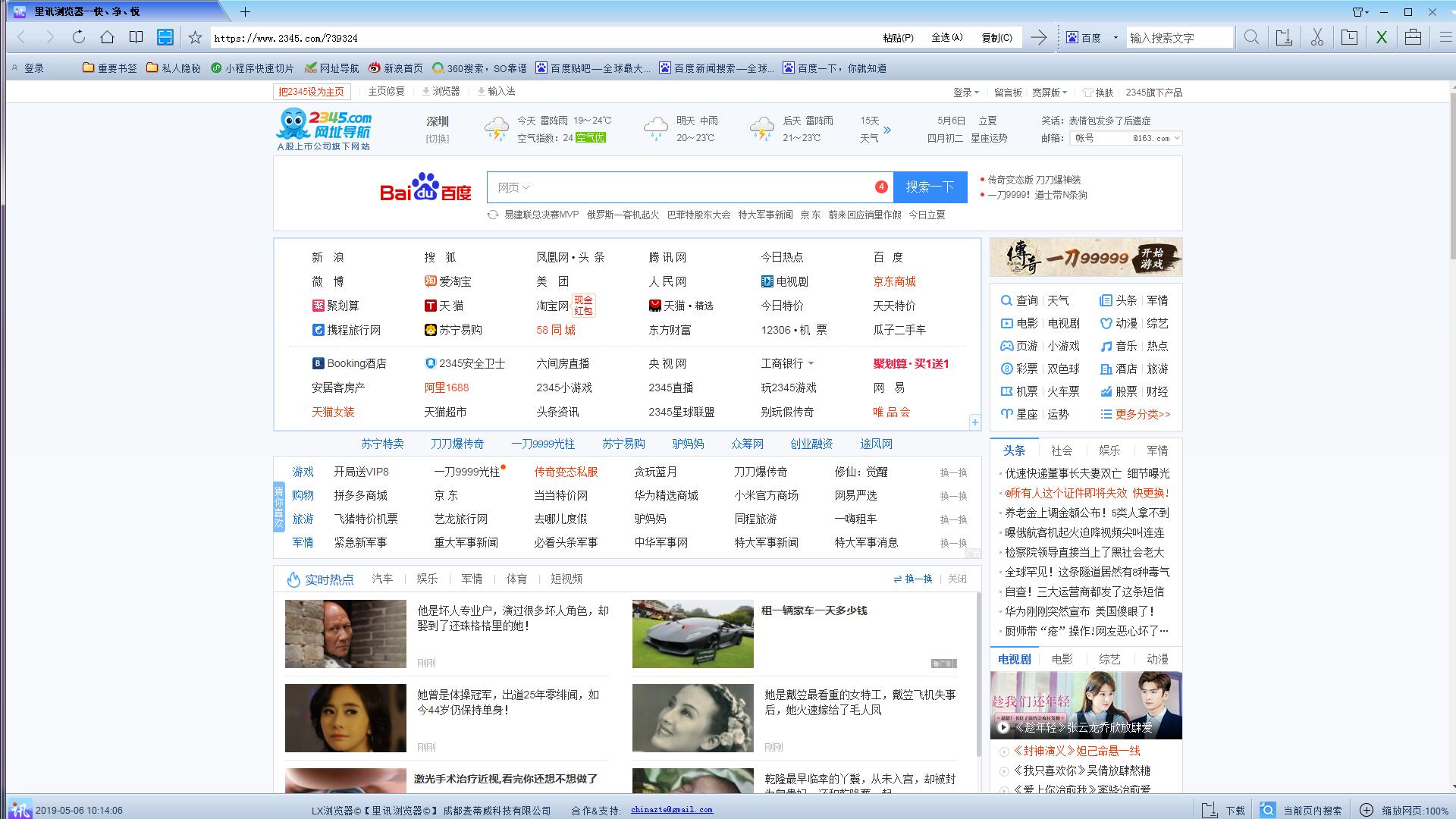Open the toolbox briefcase icon
The width and height of the screenshot is (1456, 819).
click(1412, 37)
